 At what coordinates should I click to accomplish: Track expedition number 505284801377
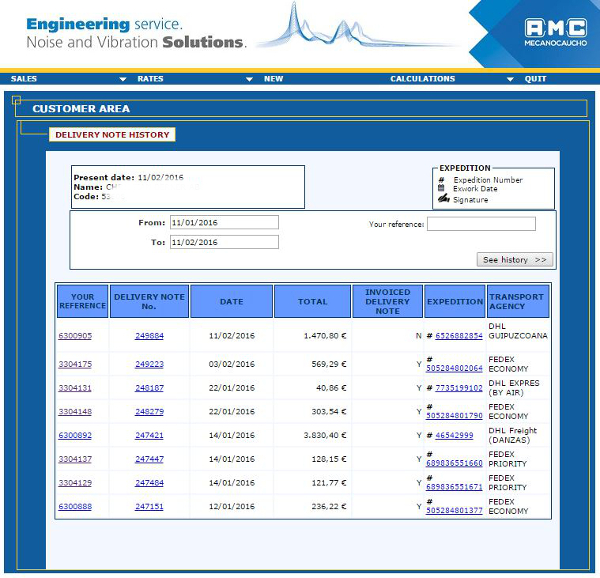pyautogui.click(x=454, y=510)
